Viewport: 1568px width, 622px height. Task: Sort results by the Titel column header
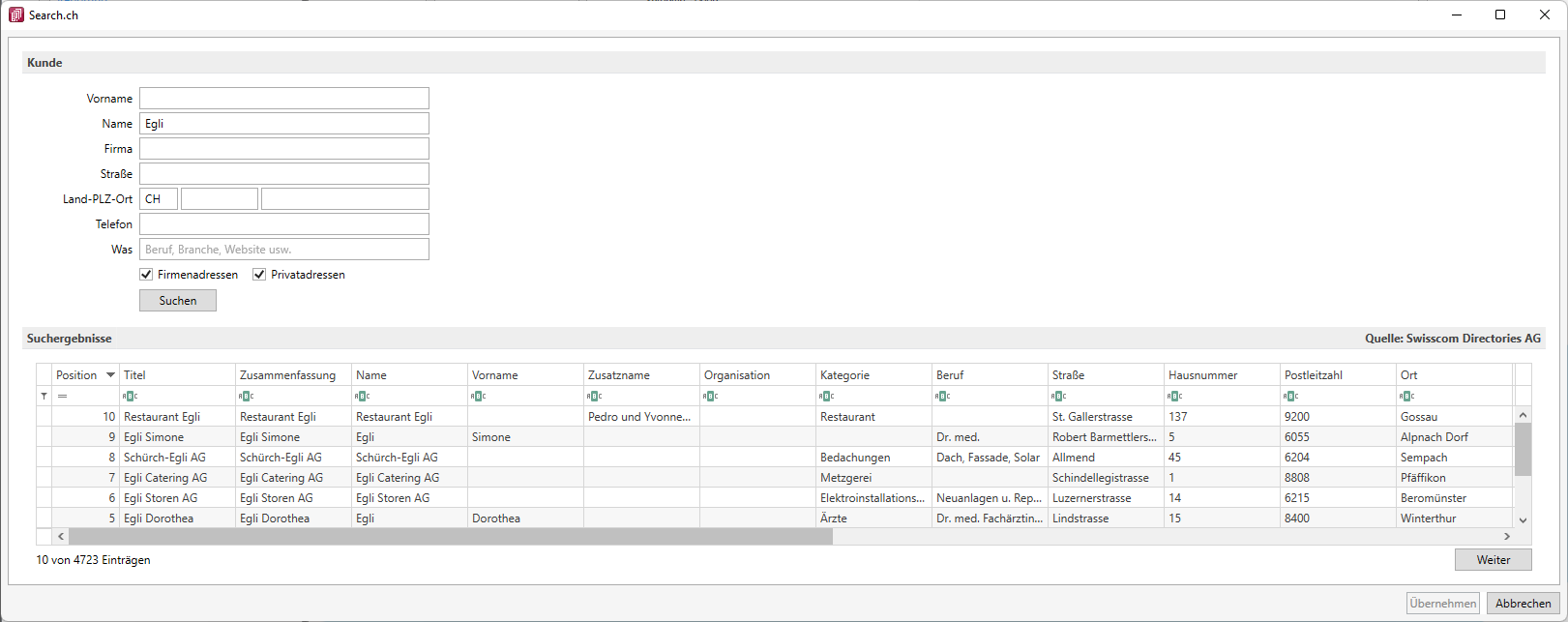pos(178,375)
